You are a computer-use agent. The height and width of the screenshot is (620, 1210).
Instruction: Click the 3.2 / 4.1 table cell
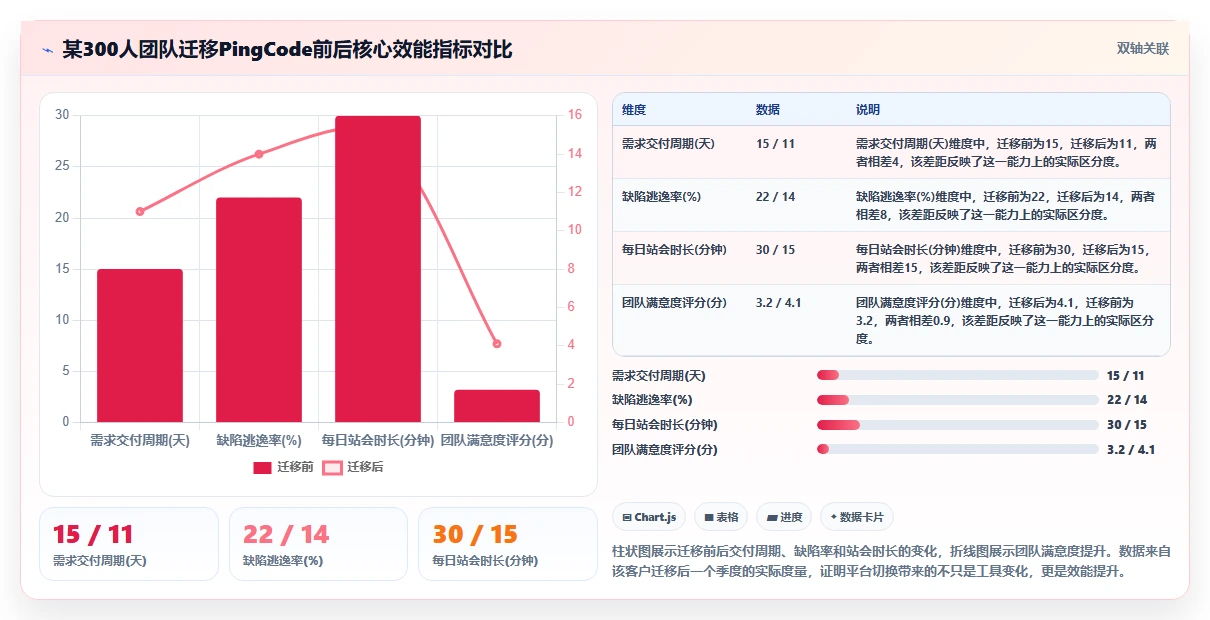(x=779, y=302)
